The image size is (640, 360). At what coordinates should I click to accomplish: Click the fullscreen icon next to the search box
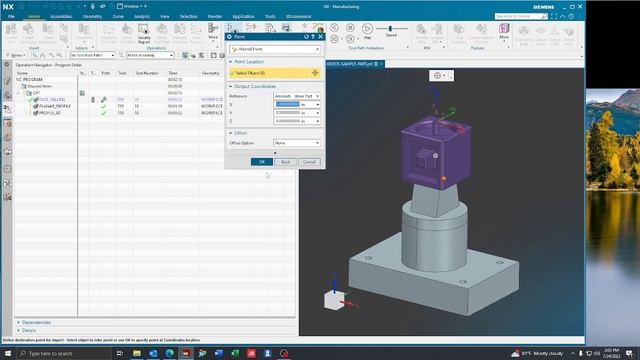554,16
